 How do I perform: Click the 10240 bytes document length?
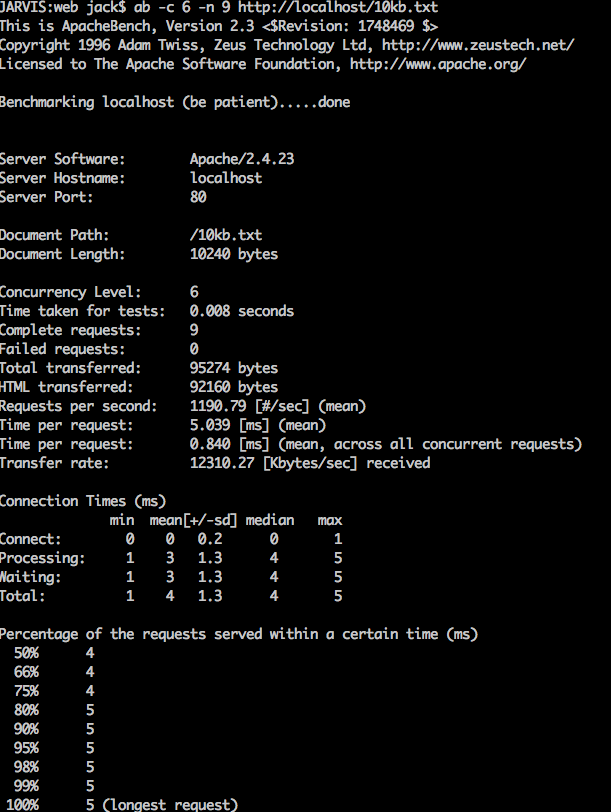tap(234, 254)
